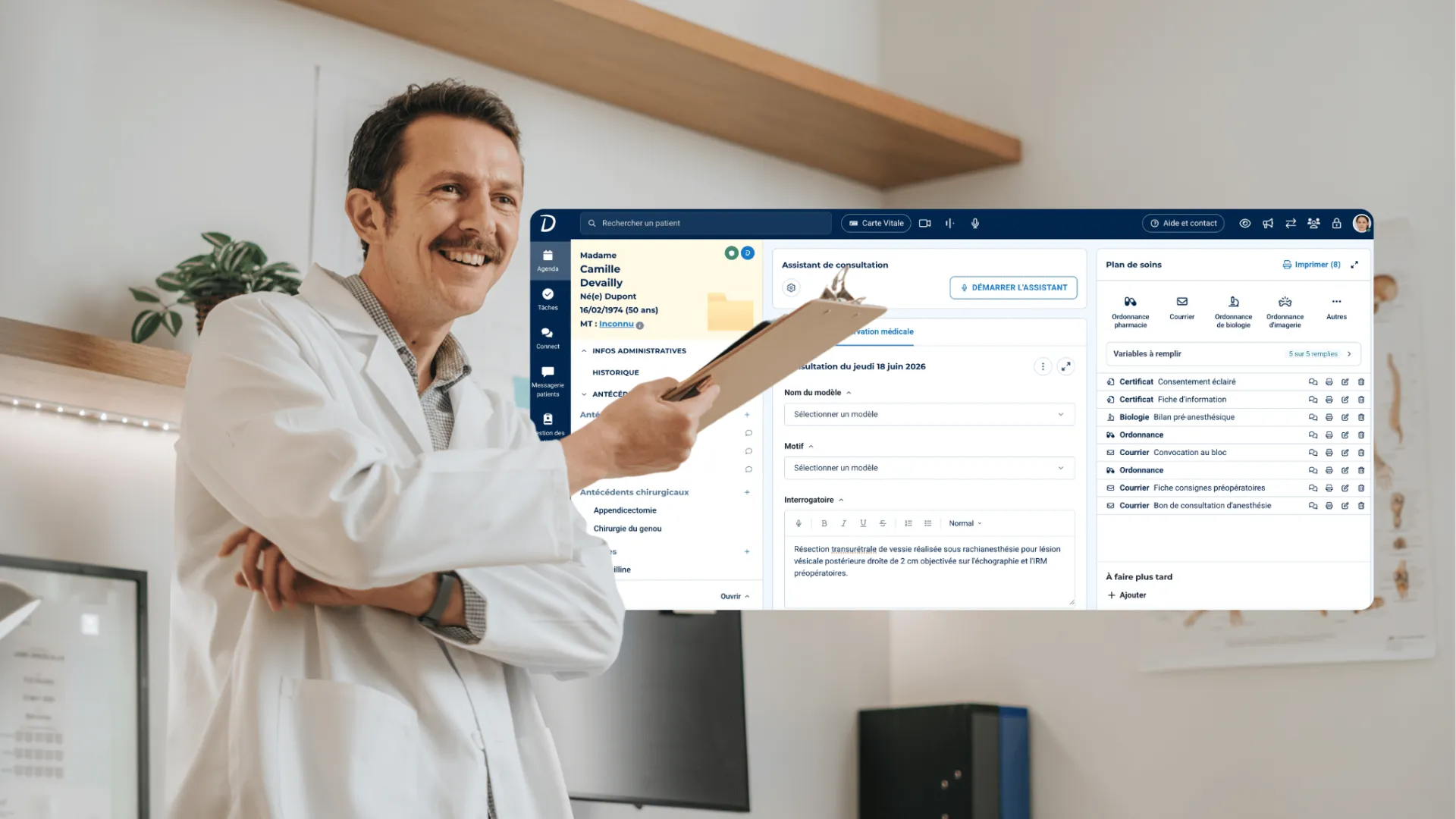
Task: Print the Certificat Consentement éclairé
Action: [1329, 382]
